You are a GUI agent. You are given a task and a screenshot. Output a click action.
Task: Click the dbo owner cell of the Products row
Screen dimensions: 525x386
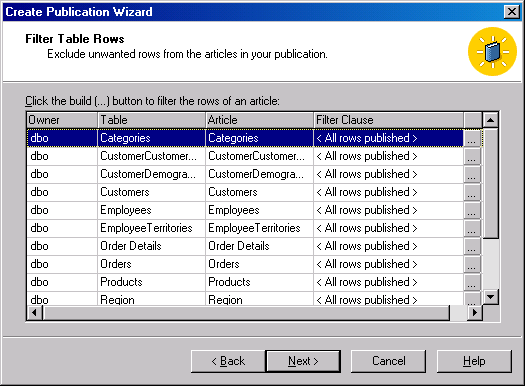(x=62, y=282)
